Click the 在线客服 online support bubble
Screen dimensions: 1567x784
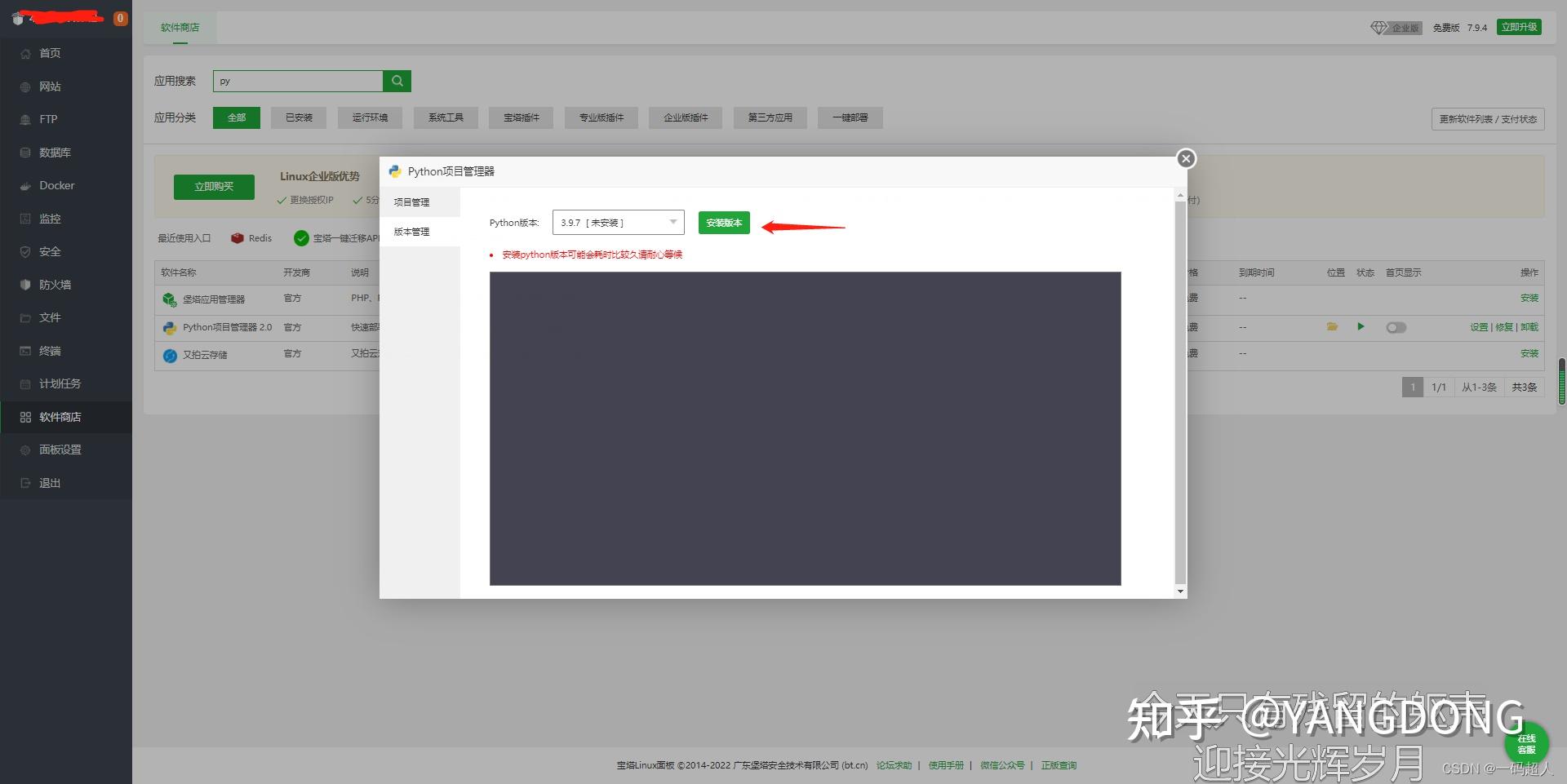[x=1526, y=743]
